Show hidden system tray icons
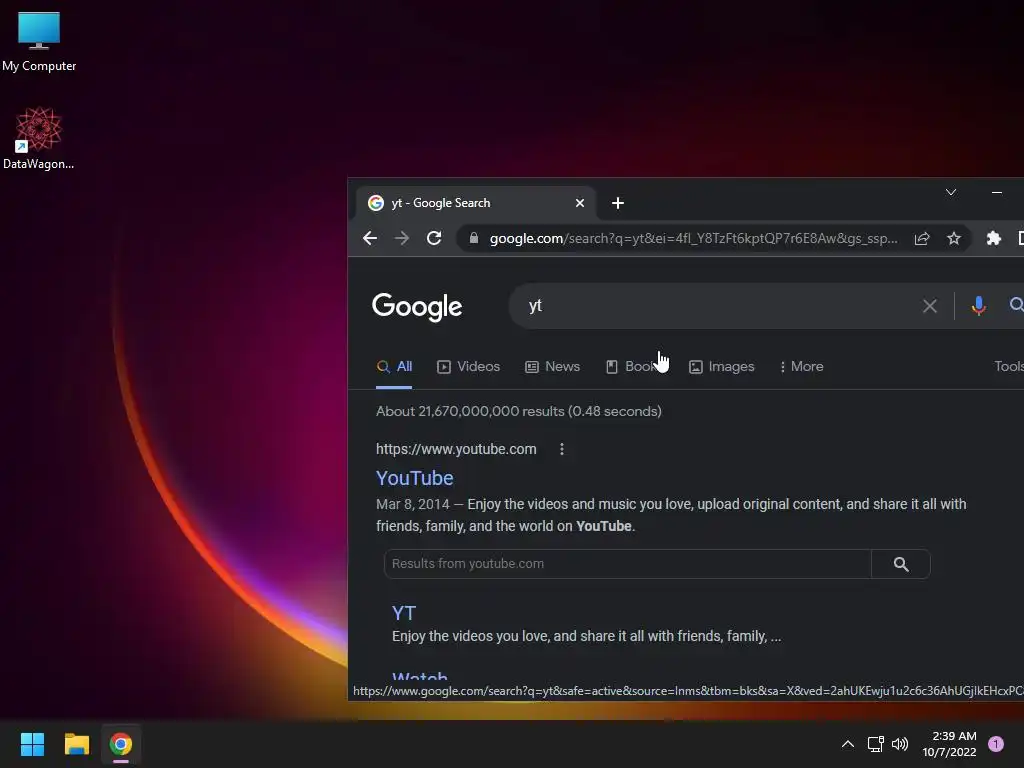Image resolution: width=1024 pixels, height=768 pixels. pos(847,744)
